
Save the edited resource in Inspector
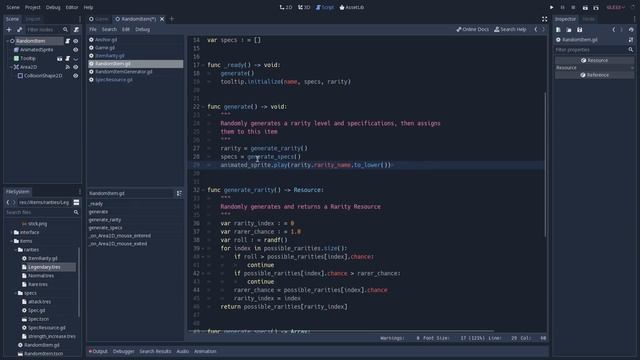pos(580,30)
